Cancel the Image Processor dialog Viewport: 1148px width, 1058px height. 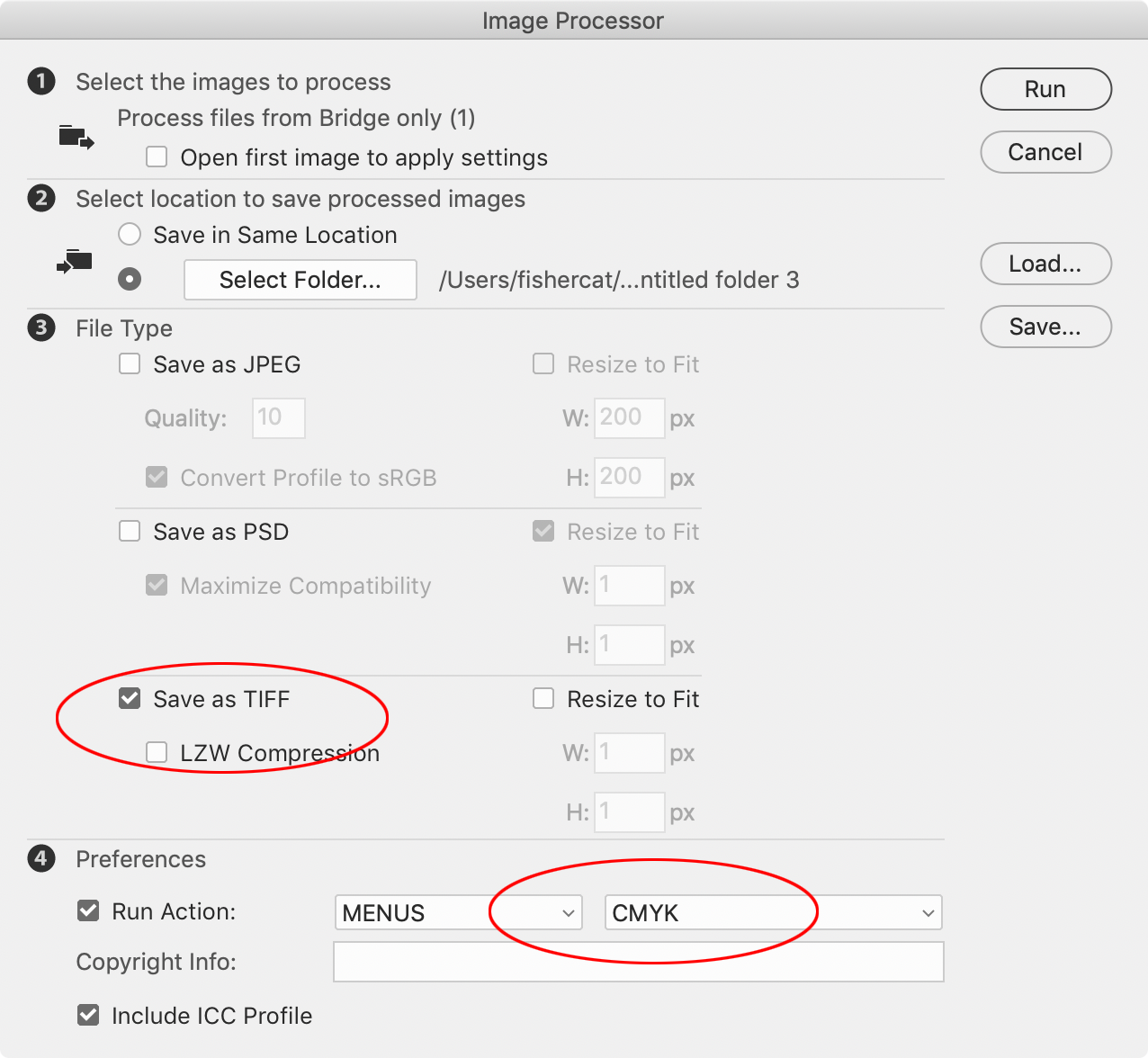(x=1045, y=152)
